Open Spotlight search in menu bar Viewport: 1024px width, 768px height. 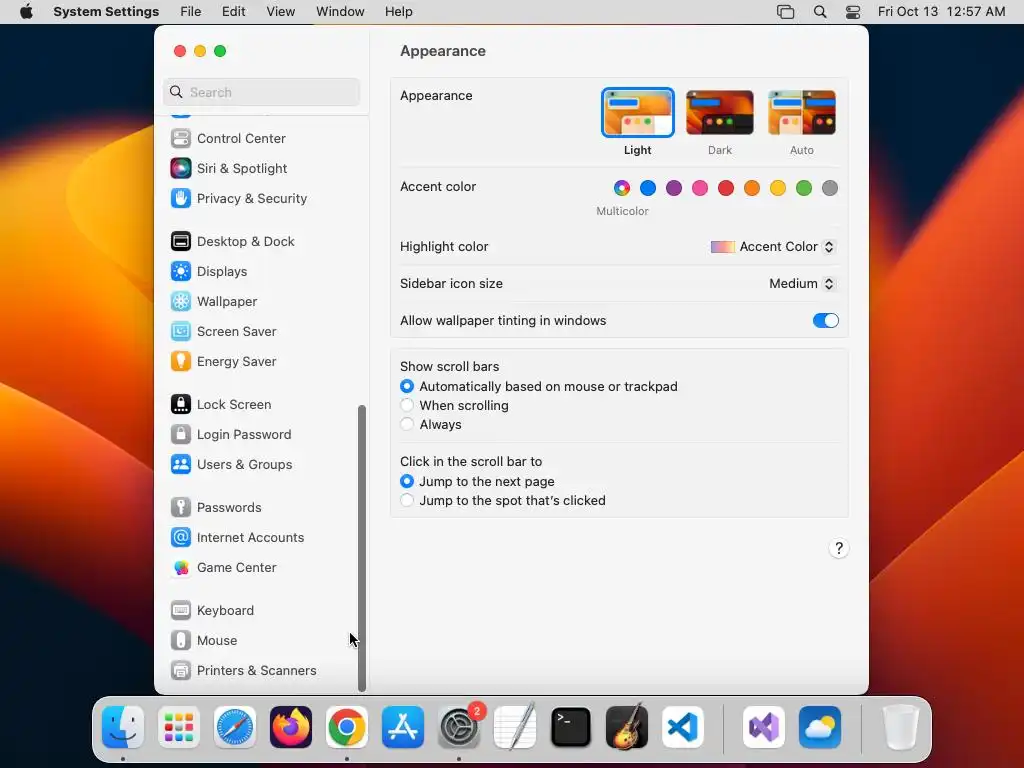pyautogui.click(x=820, y=12)
